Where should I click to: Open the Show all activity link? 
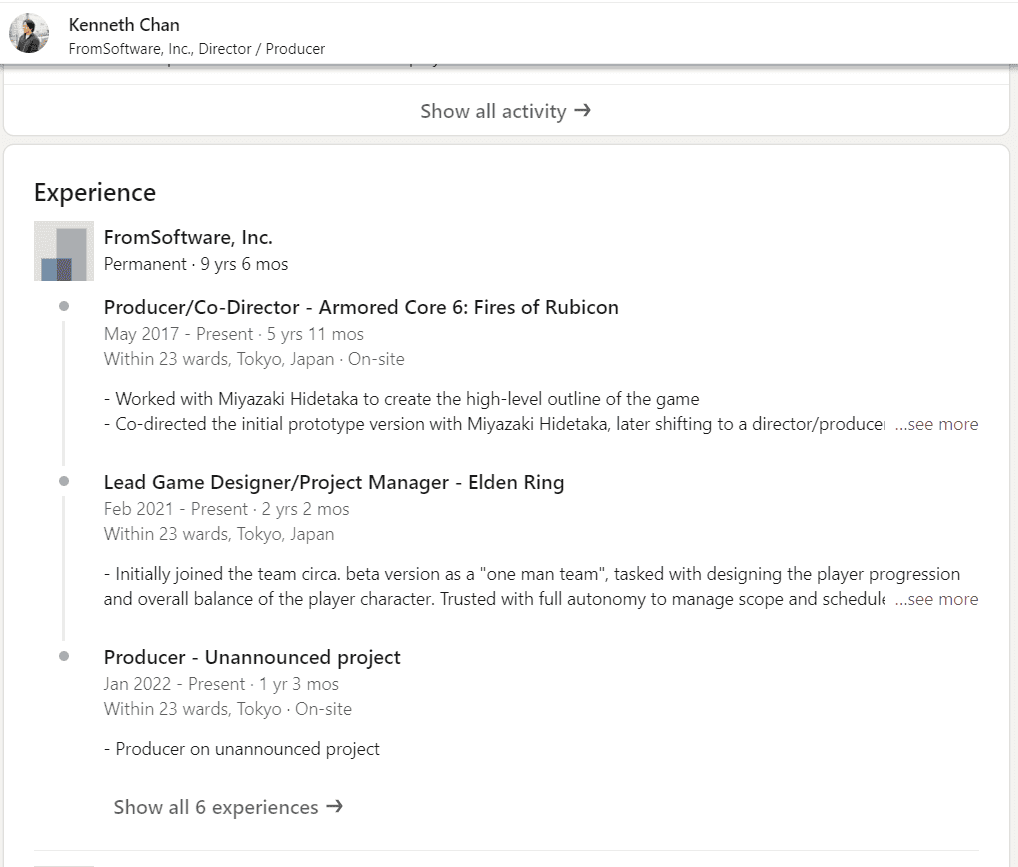click(493, 111)
